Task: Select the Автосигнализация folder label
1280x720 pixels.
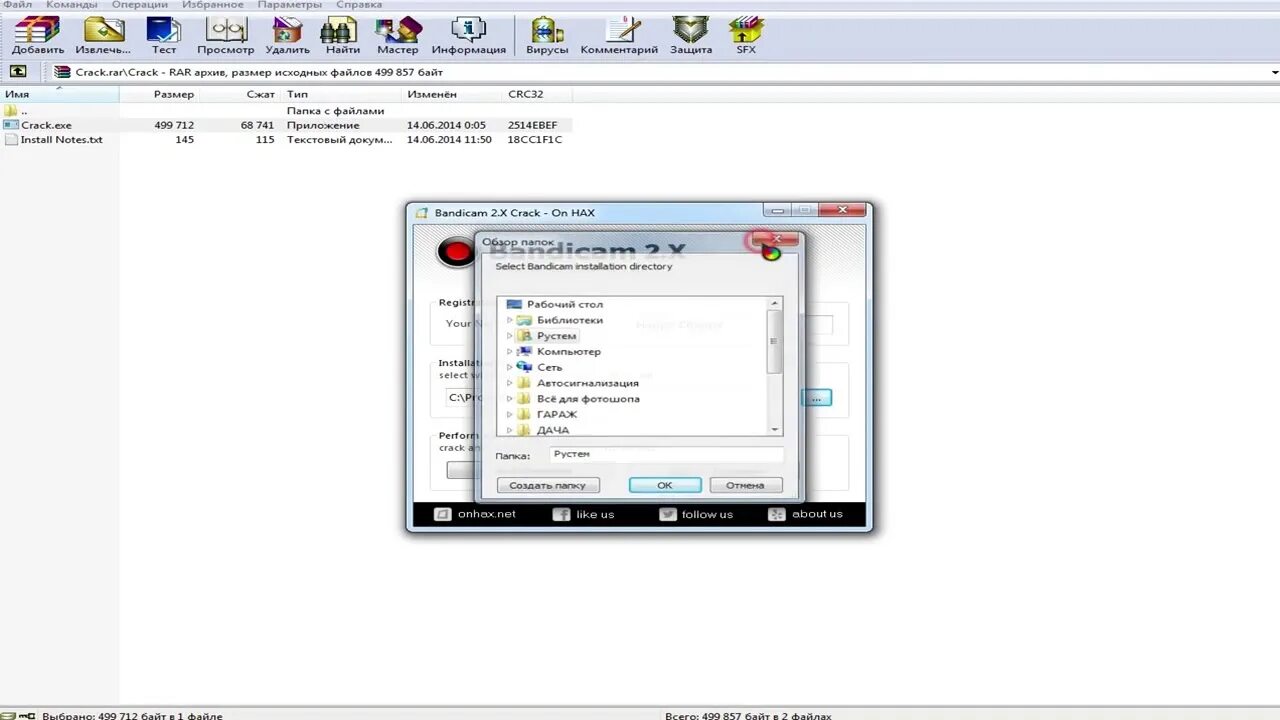Action: [588, 383]
